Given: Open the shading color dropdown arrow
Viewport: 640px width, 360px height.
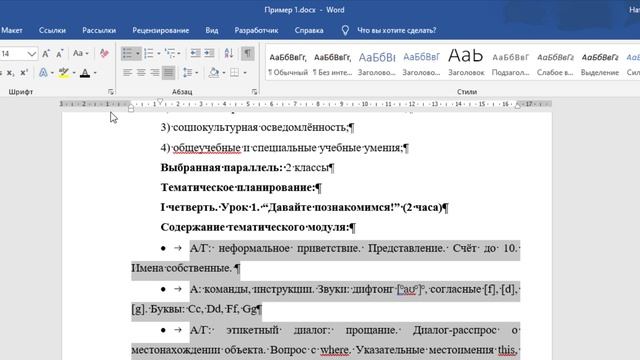Looking at the screenshot, I should click(224, 73).
